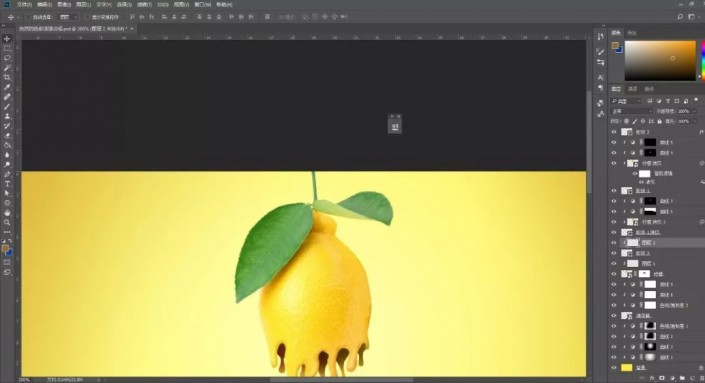Viewport: 705px width, 383px height.
Task: Open the 编辑 Edit menu
Action: pos(45,4)
